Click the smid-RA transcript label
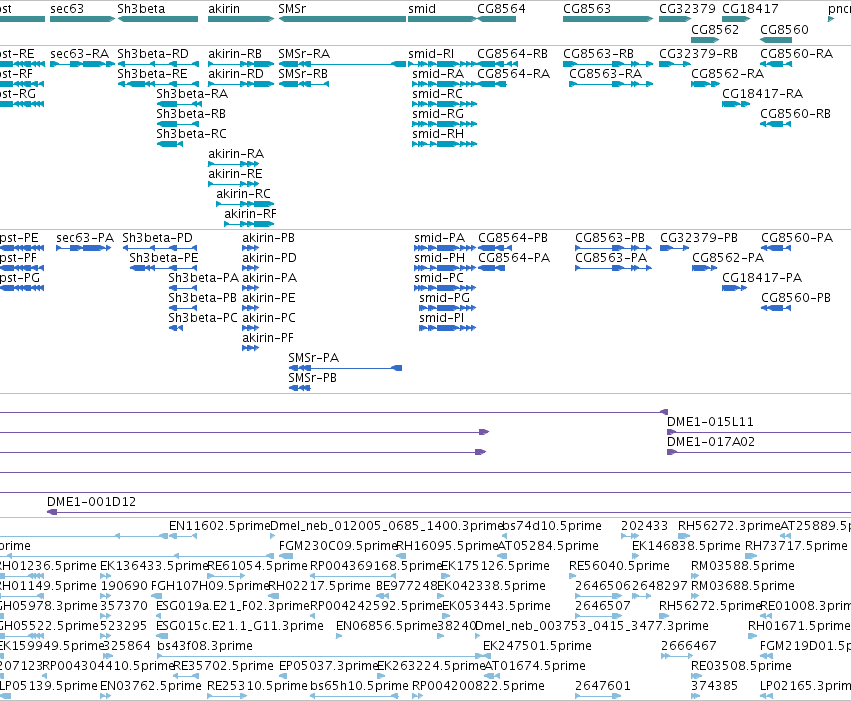Image resolution: width=851 pixels, height=701 pixels. click(438, 74)
